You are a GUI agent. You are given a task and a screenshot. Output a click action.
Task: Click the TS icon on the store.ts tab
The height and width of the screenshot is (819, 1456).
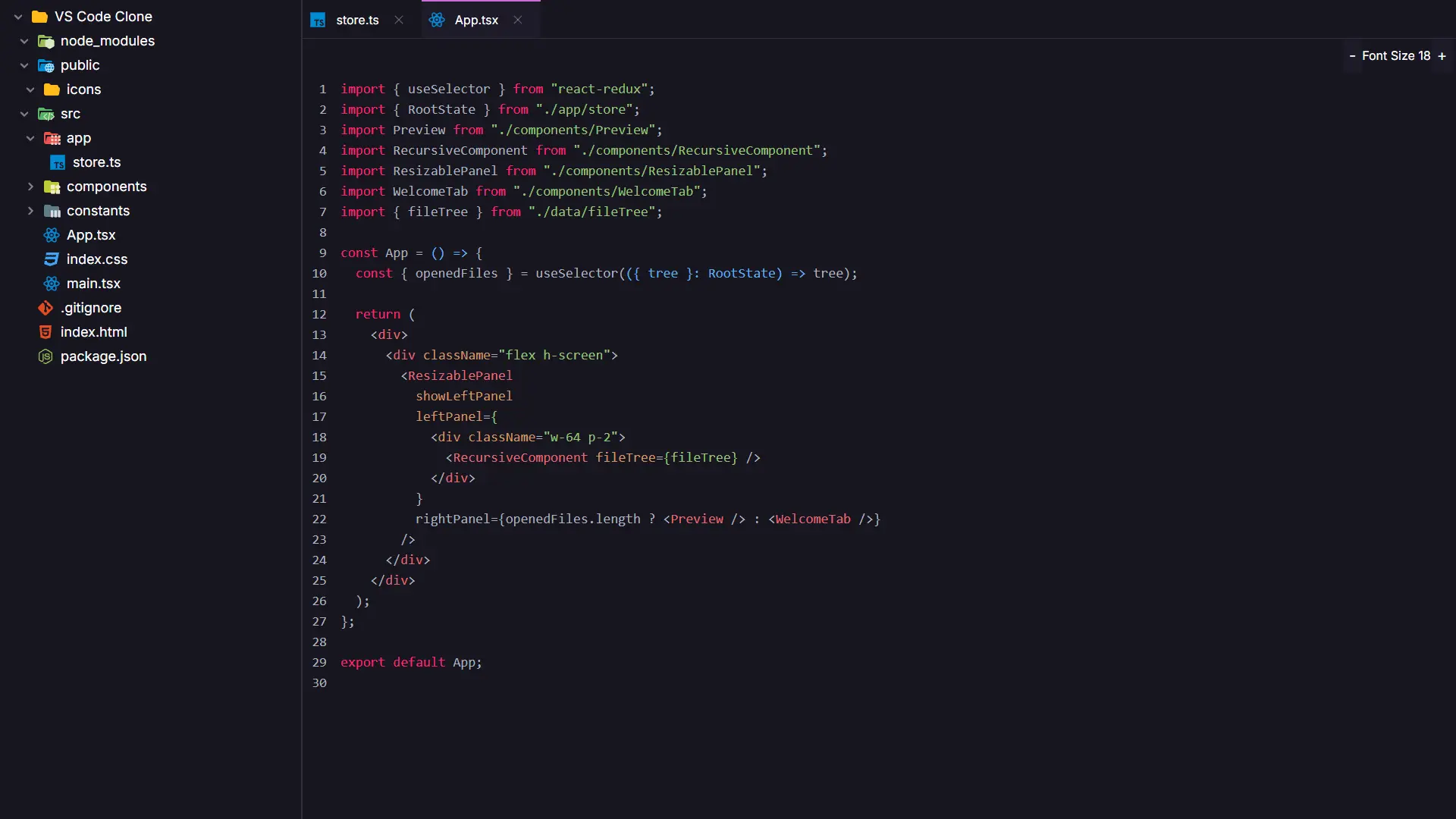pos(318,20)
